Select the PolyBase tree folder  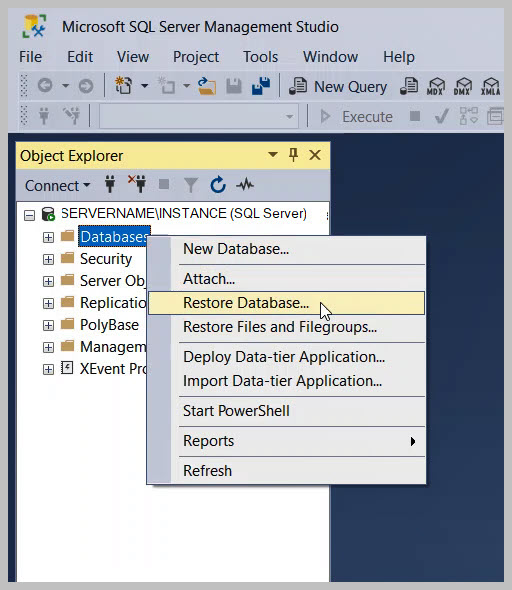pyautogui.click(x=109, y=325)
